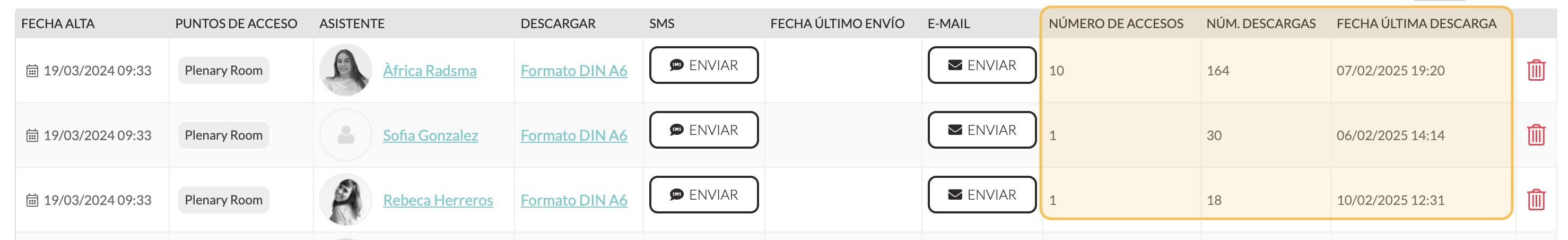Remove Rebeca Herreros entry via trash icon

click(x=1536, y=199)
